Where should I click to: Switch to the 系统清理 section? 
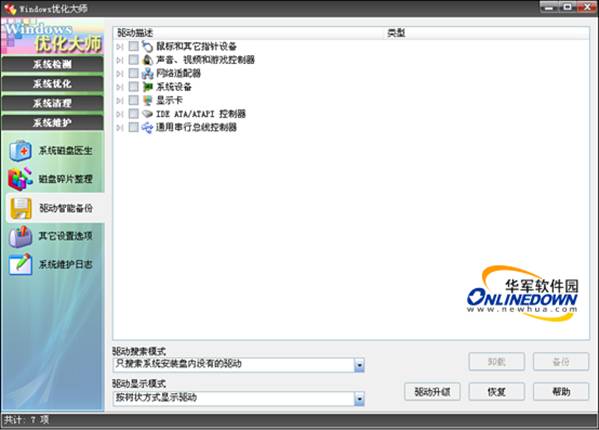(x=52, y=103)
